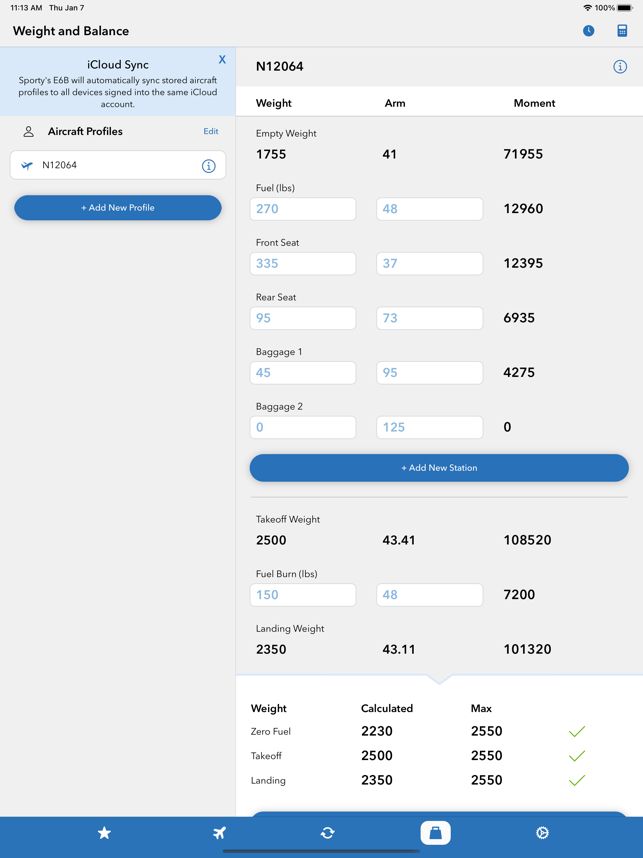
Task: Open the clock timer icon in header
Action: [x=588, y=31]
